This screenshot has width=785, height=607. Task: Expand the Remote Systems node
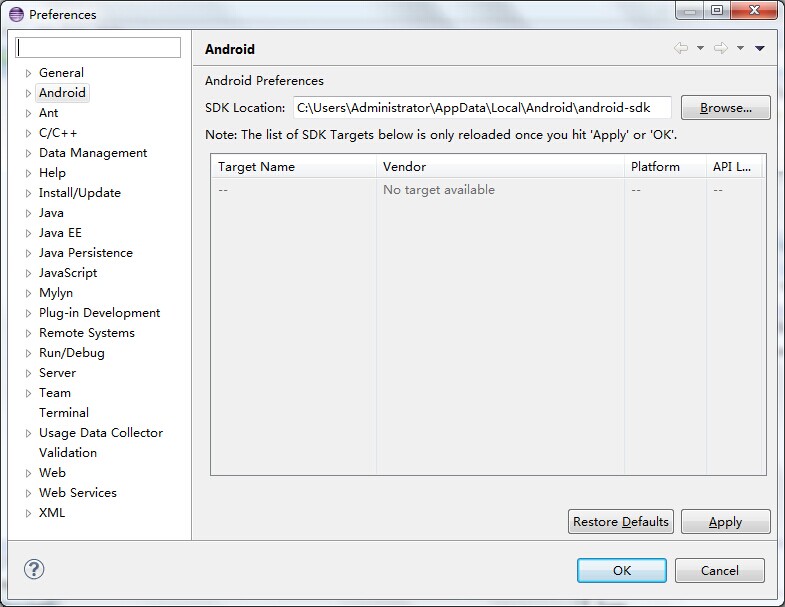29,334
